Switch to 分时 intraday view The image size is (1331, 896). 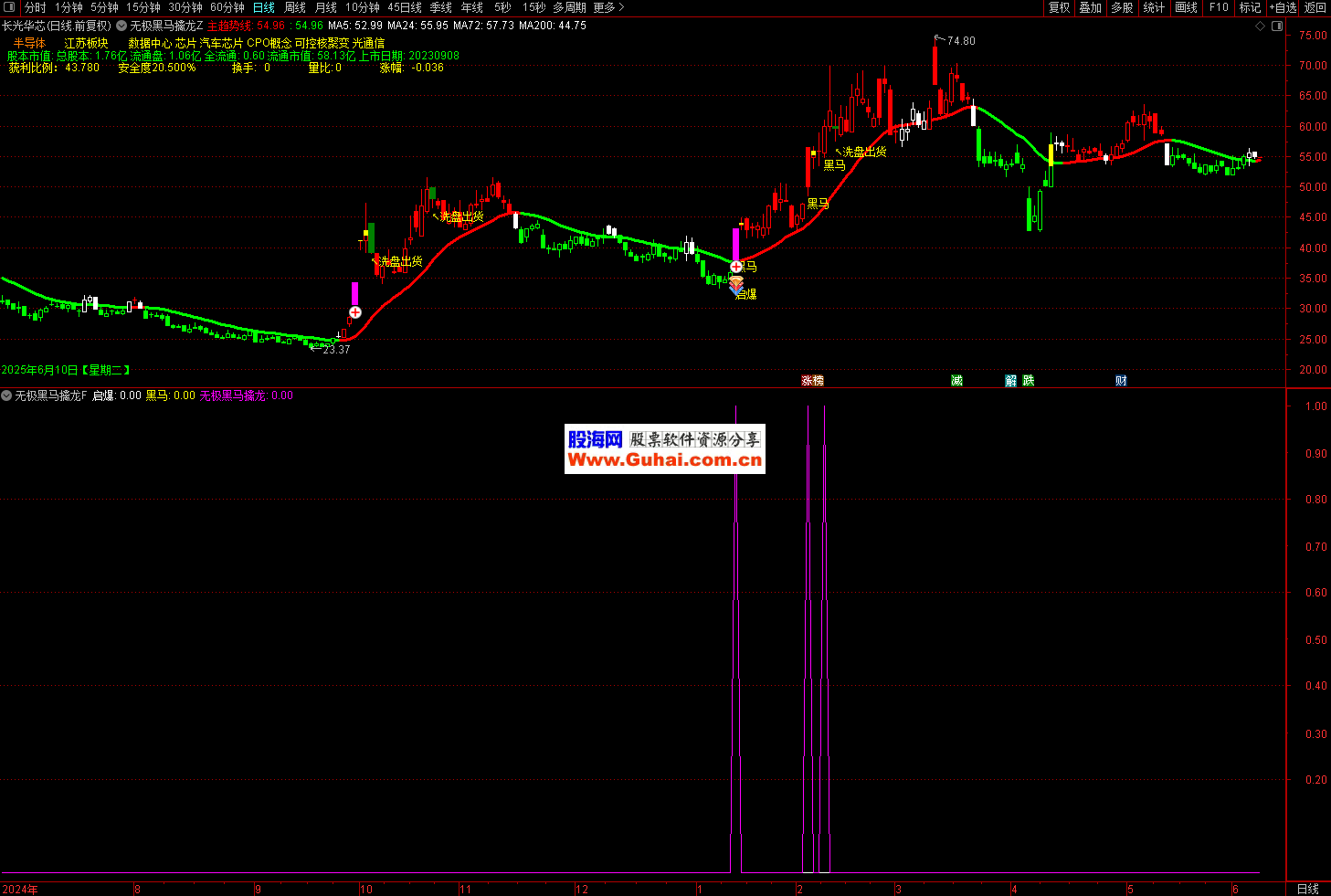(x=35, y=7)
